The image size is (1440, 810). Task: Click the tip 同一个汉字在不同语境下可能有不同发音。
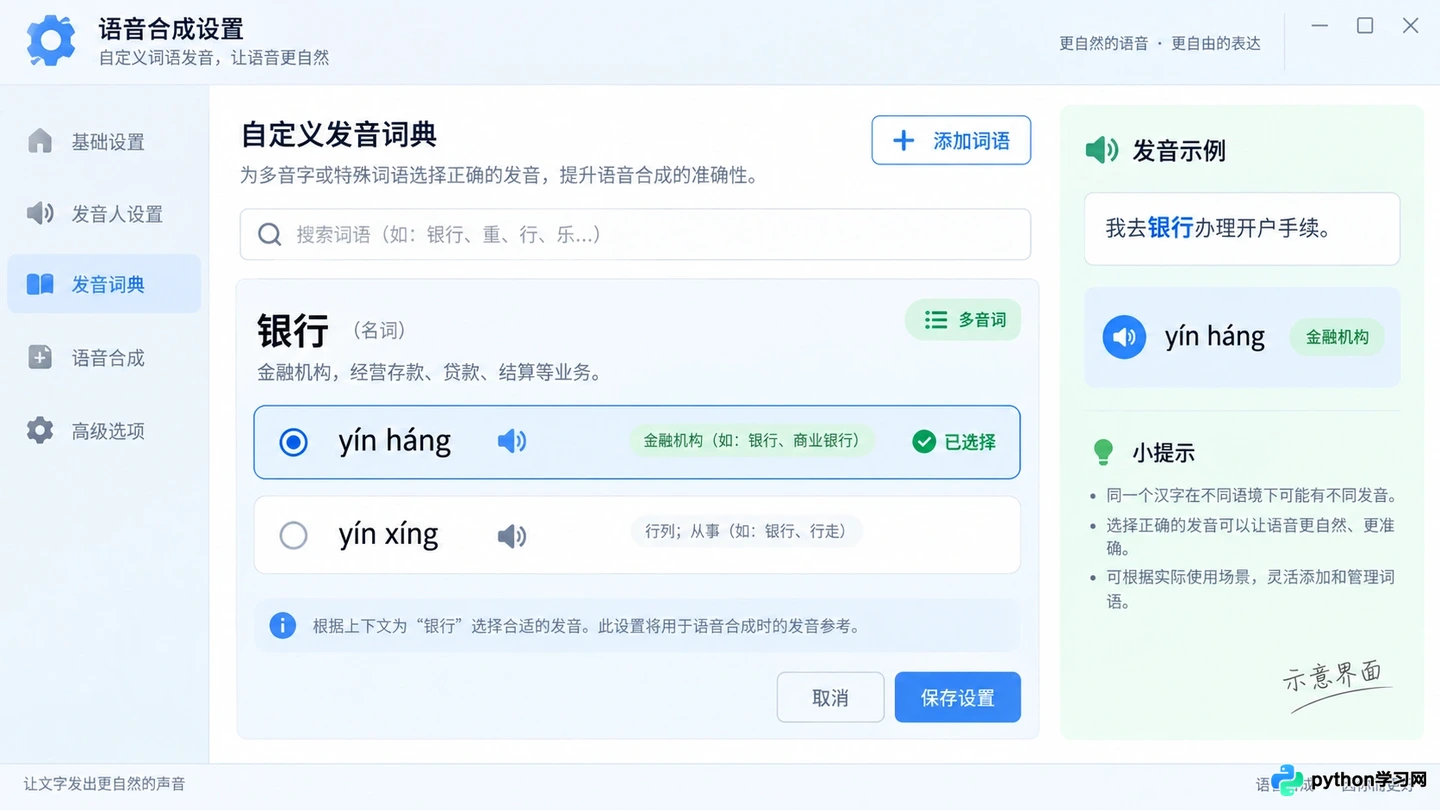pos(1251,495)
